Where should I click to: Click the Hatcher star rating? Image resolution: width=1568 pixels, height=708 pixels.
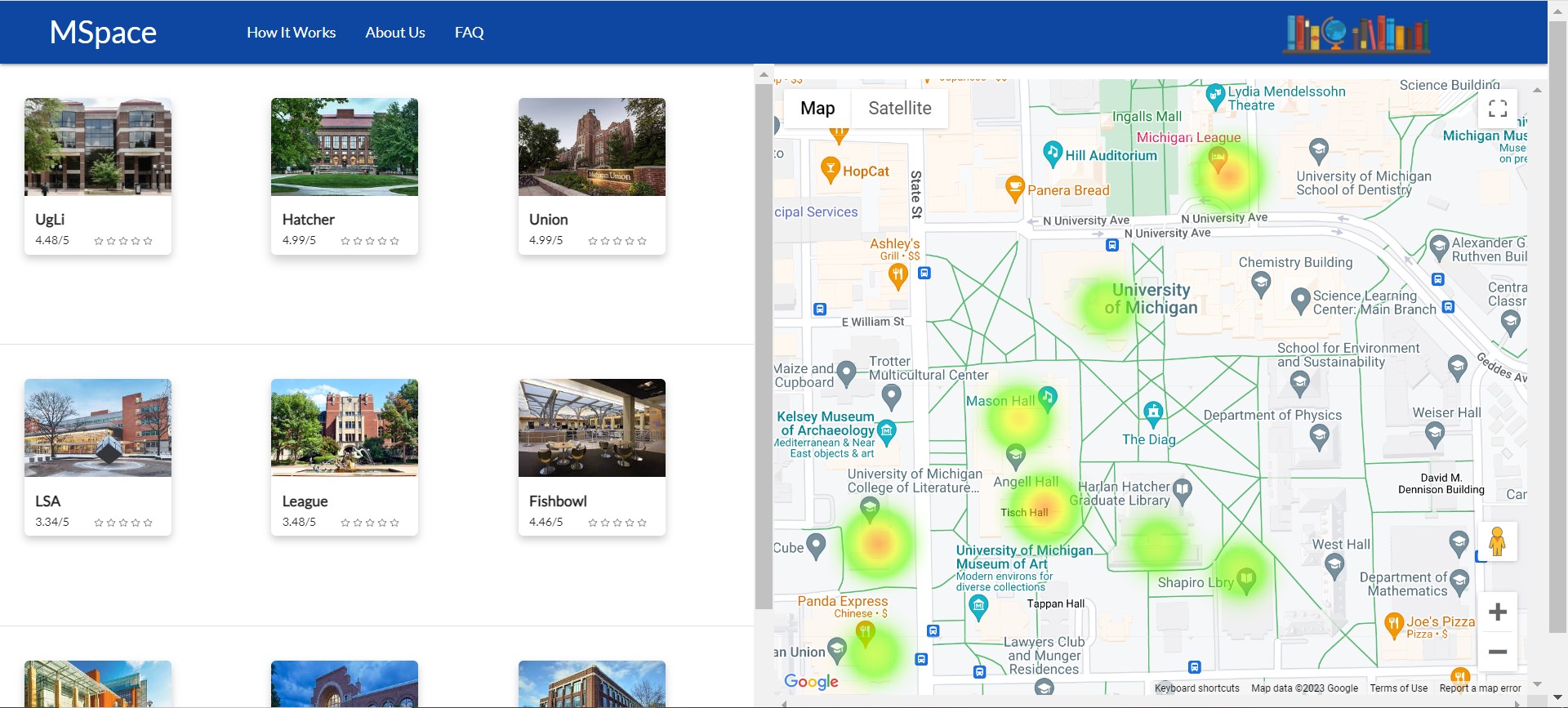tap(370, 241)
